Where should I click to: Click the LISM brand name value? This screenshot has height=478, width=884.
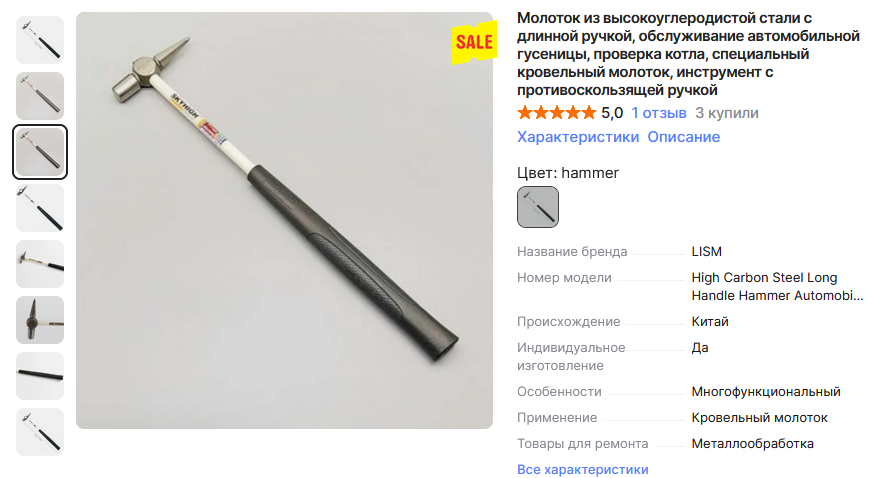coord(706,251)
